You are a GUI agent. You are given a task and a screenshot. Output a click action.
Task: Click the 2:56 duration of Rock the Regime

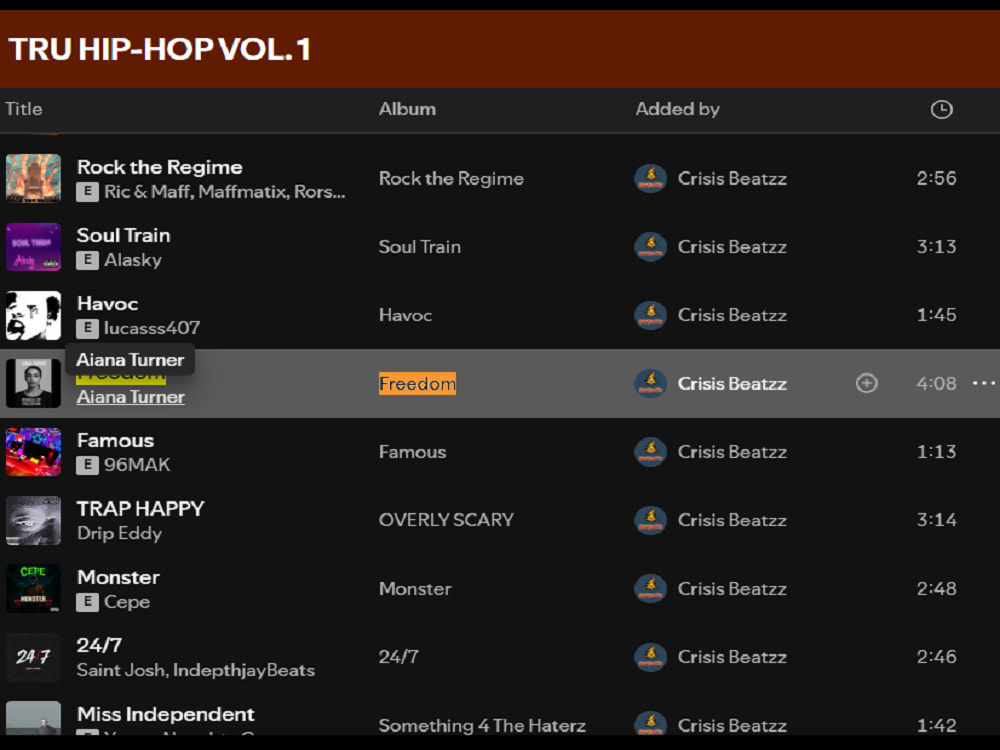pyautogui.click(x=936, y=178)
